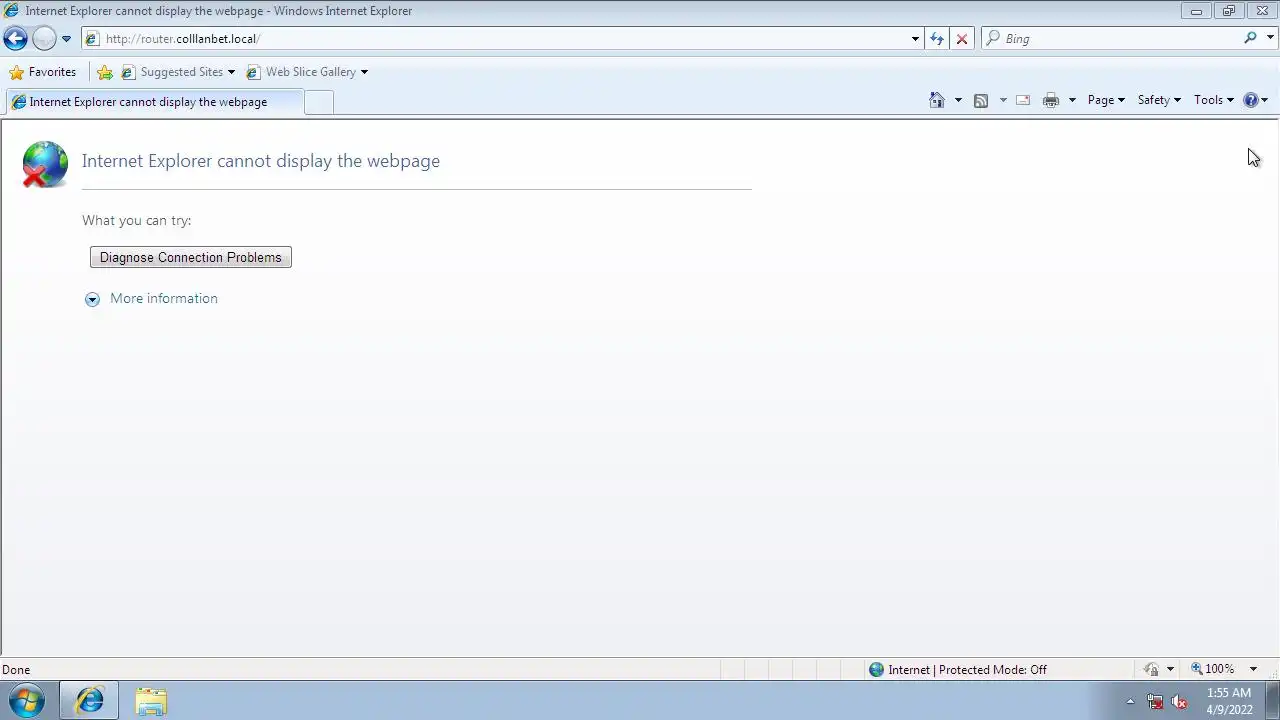Open Web Slice Gallery in favorites bar
This screenshot has width=1280, height=720.
coord(307,72)
